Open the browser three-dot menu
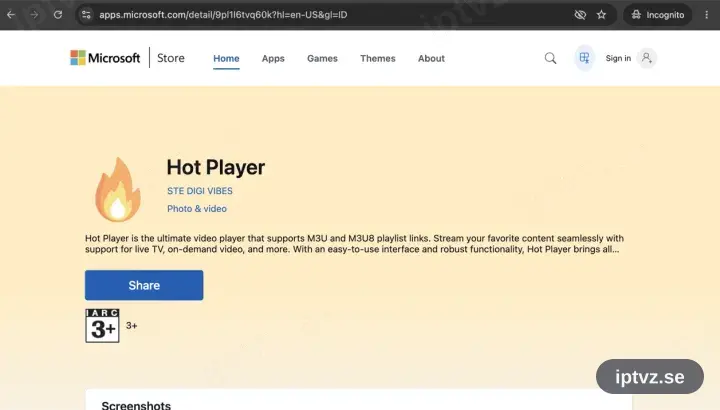720x410 pixels. [706, 15]
